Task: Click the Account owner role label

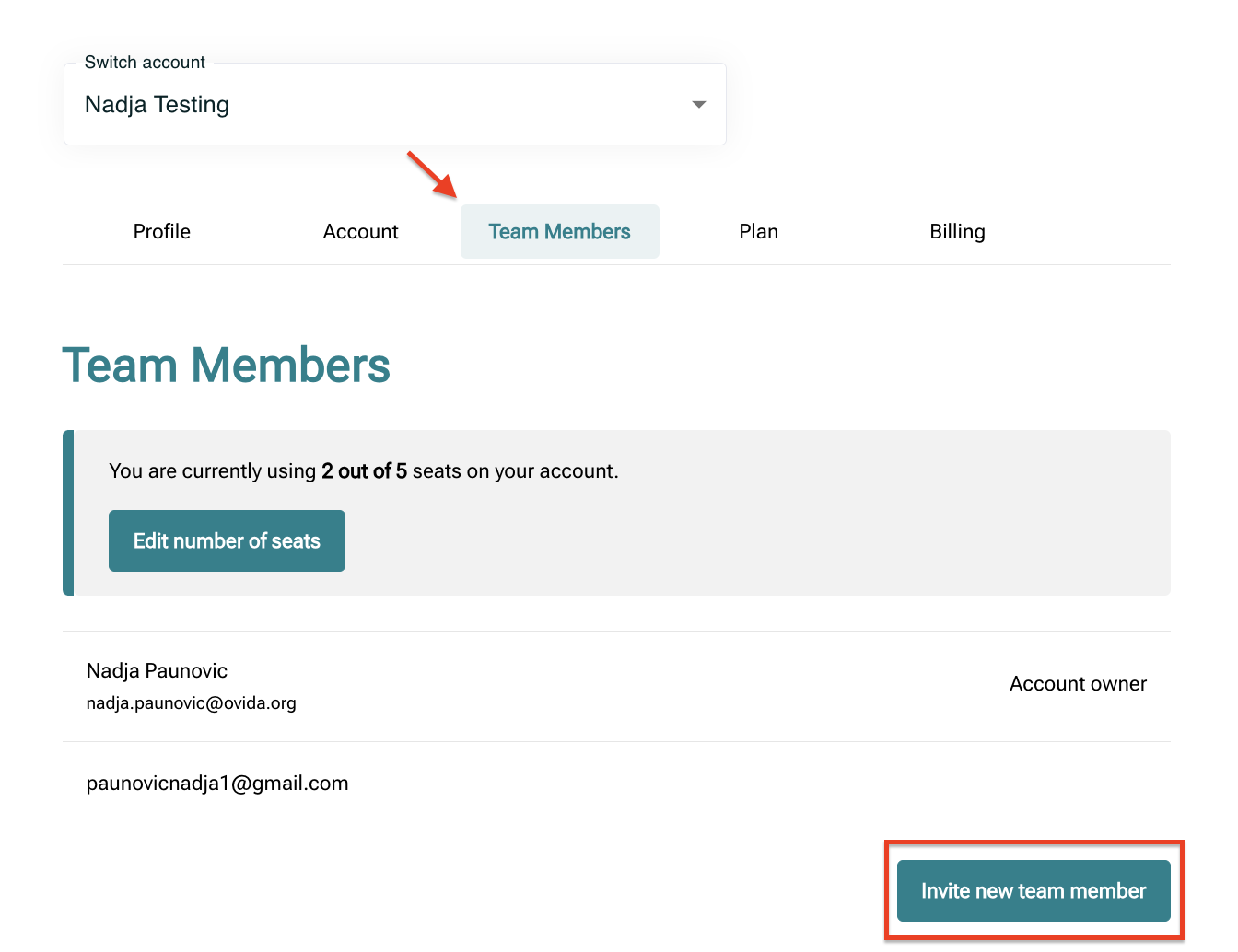Action: [x=1078, y=683]
